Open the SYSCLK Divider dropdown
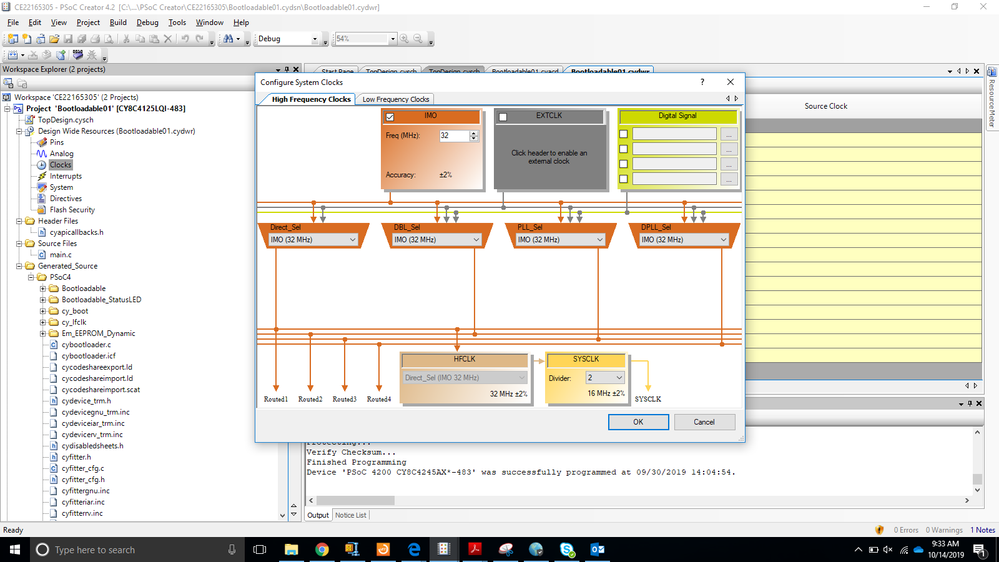Viewport: 999px width, 562px height. tap(605, 378)
